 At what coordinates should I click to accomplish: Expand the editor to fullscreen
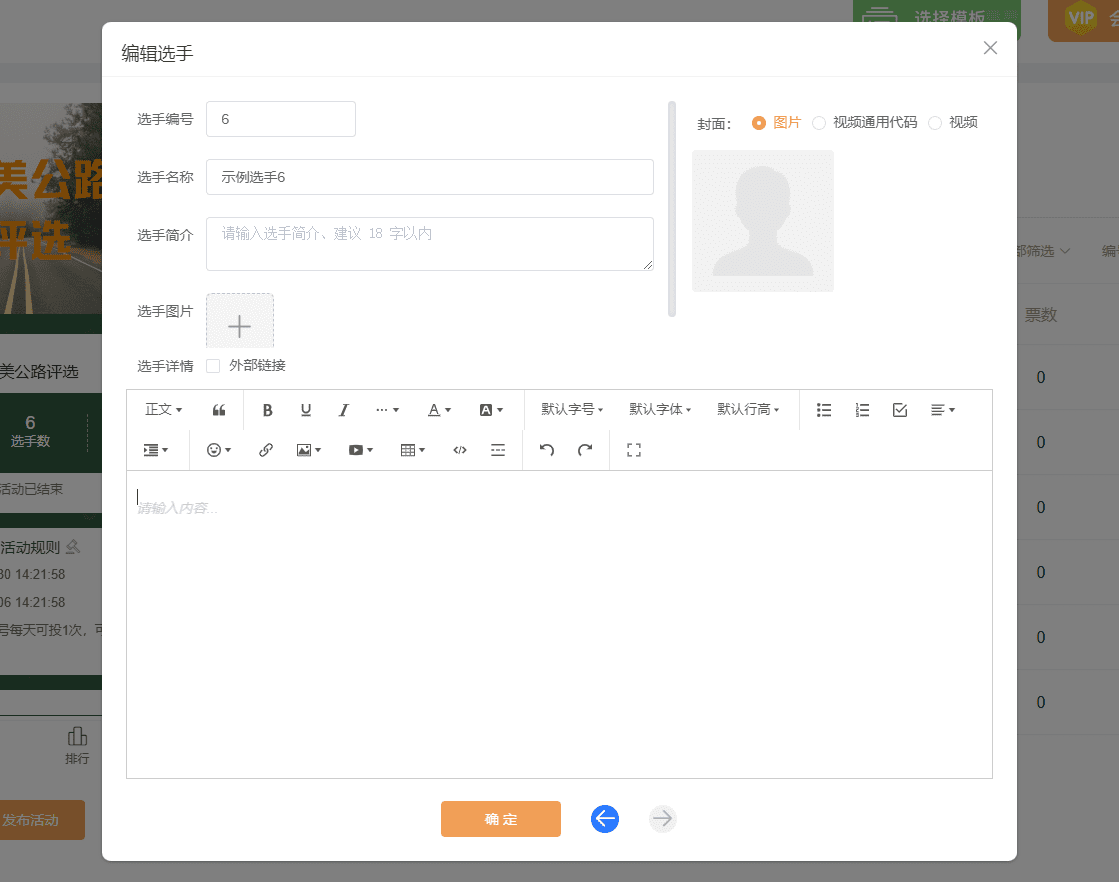(633, 449)
